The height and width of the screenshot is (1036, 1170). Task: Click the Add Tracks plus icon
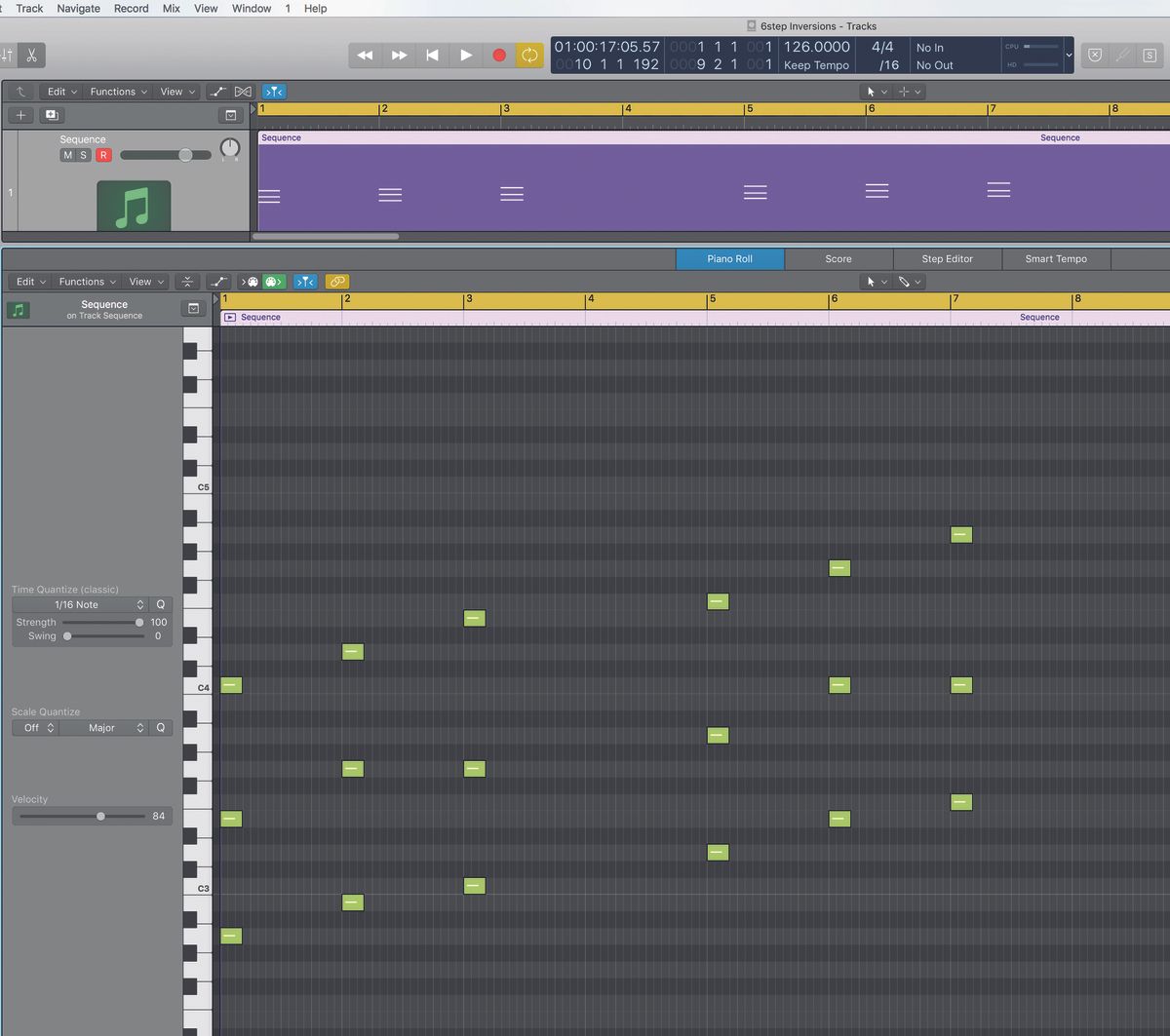pos(20,114)
